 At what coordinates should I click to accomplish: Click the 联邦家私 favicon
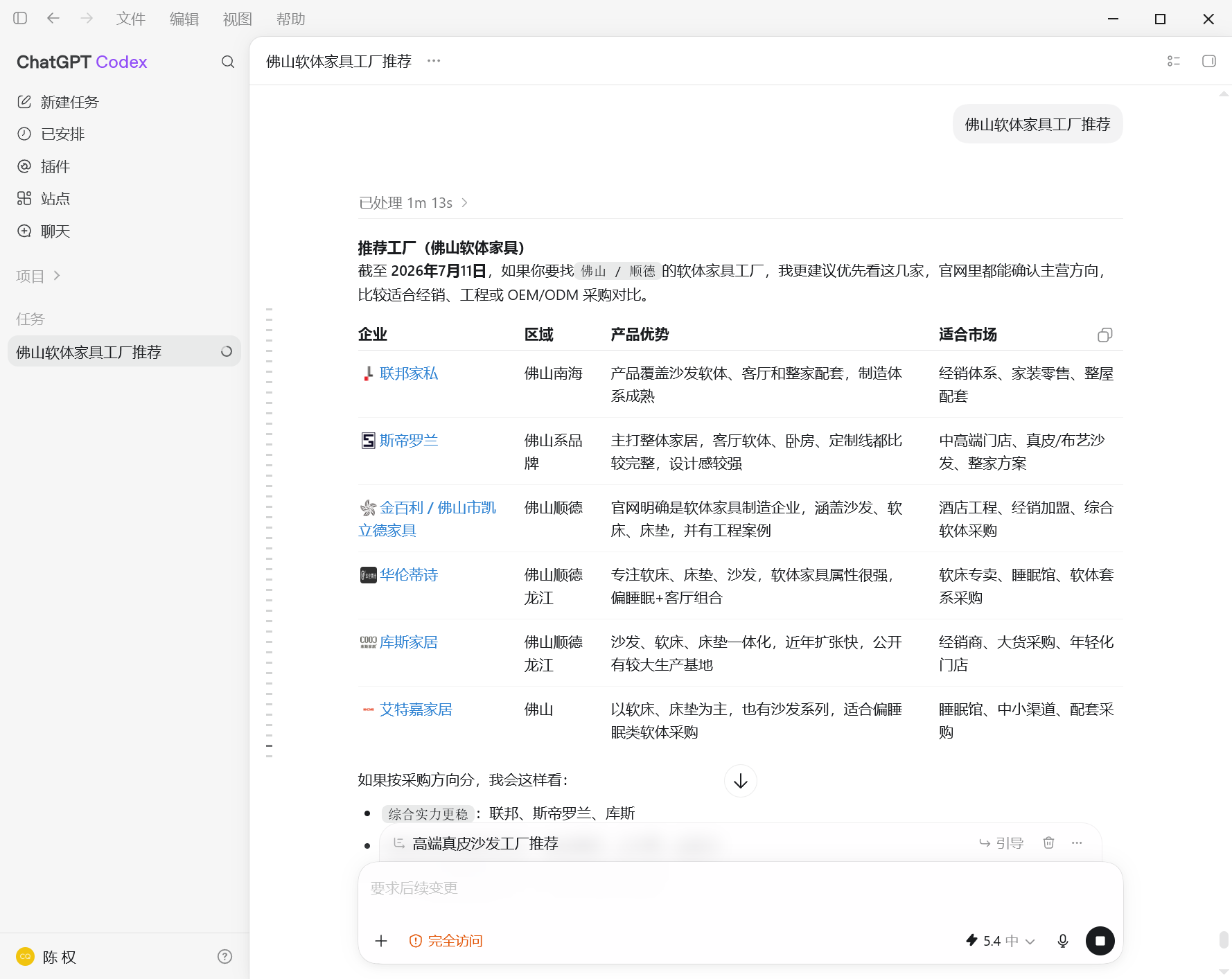click(368, 374)
